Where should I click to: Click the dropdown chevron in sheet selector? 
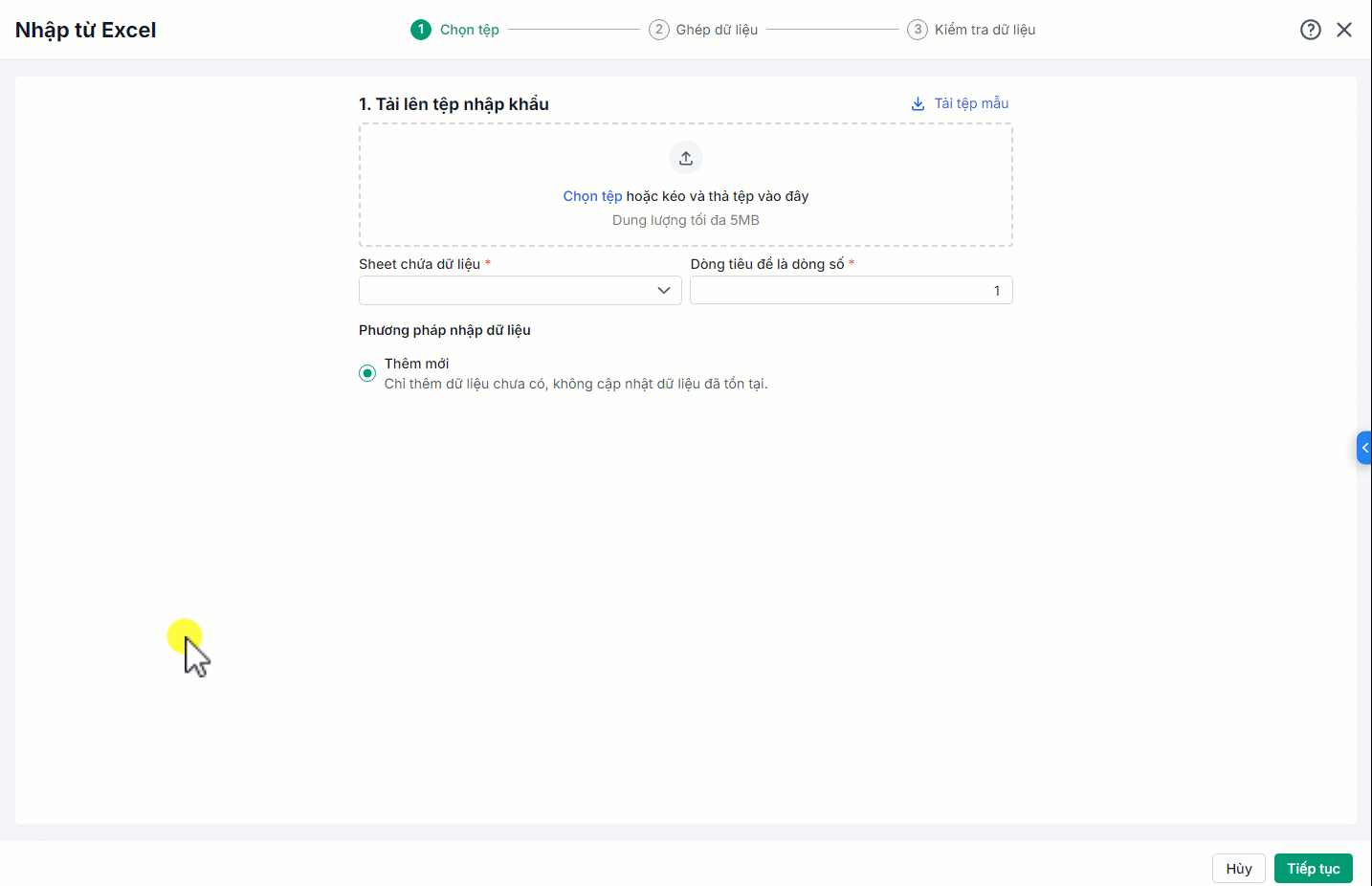pos(664,291)
